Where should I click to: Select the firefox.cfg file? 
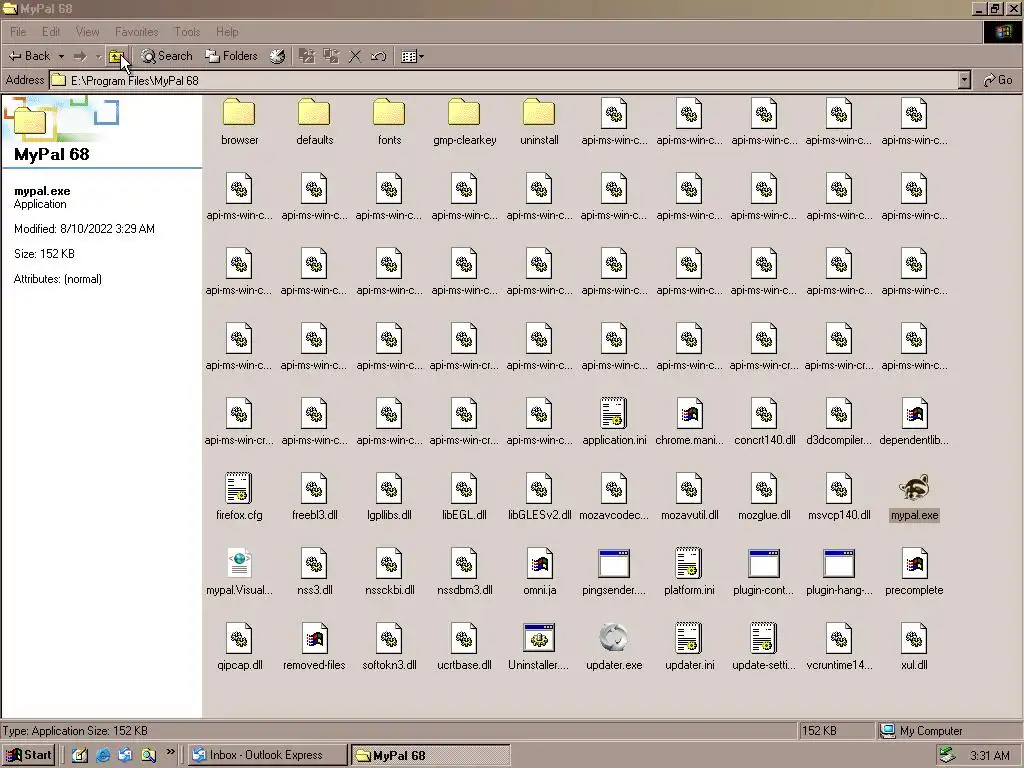[x=239, y=497]
